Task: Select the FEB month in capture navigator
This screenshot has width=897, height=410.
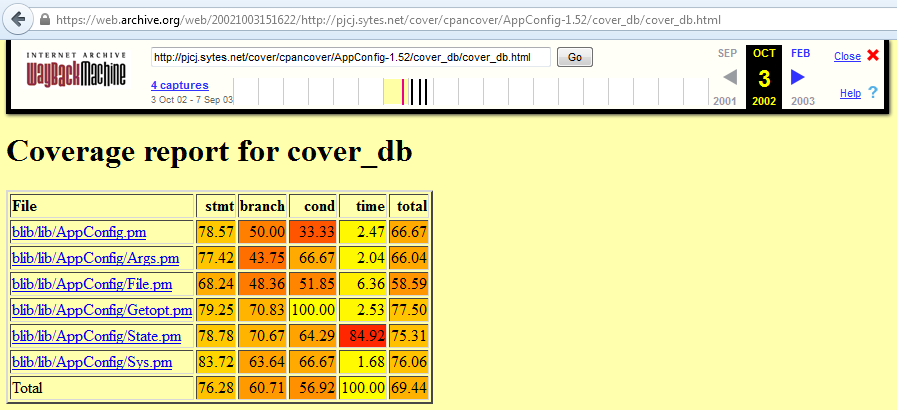Action: [800, 53]
